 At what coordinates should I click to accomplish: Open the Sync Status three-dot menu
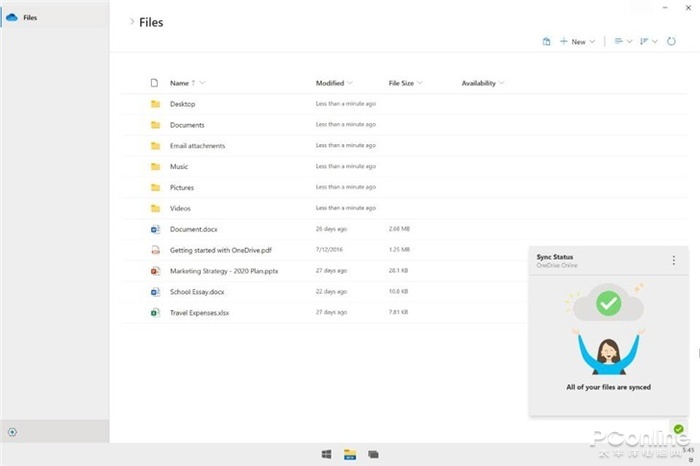click(674, 261)
